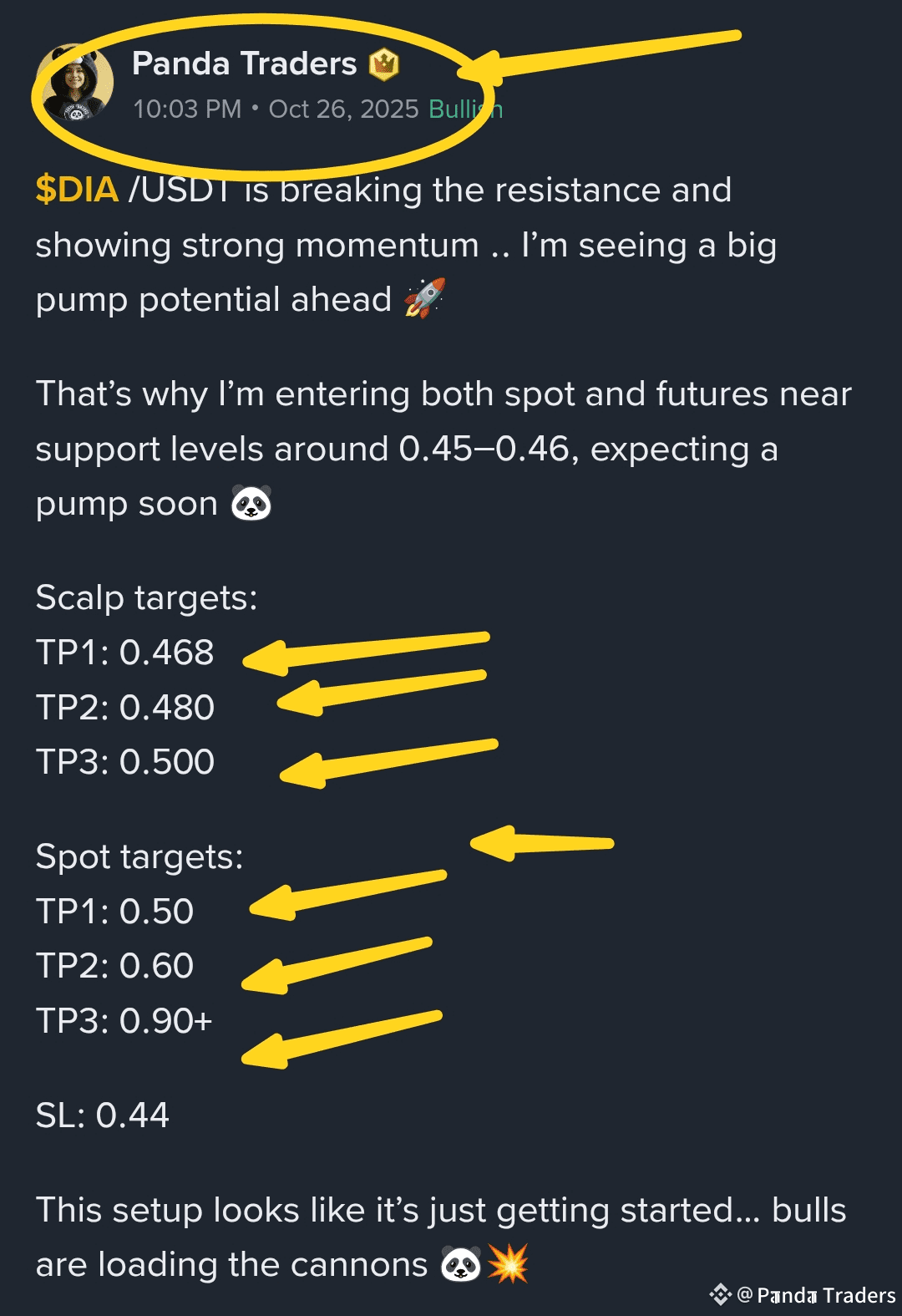Viewport: 902px width, 1316px height.
Task: Click the yellow arrow pointing at TP2: 0.60
Action: 337,965
